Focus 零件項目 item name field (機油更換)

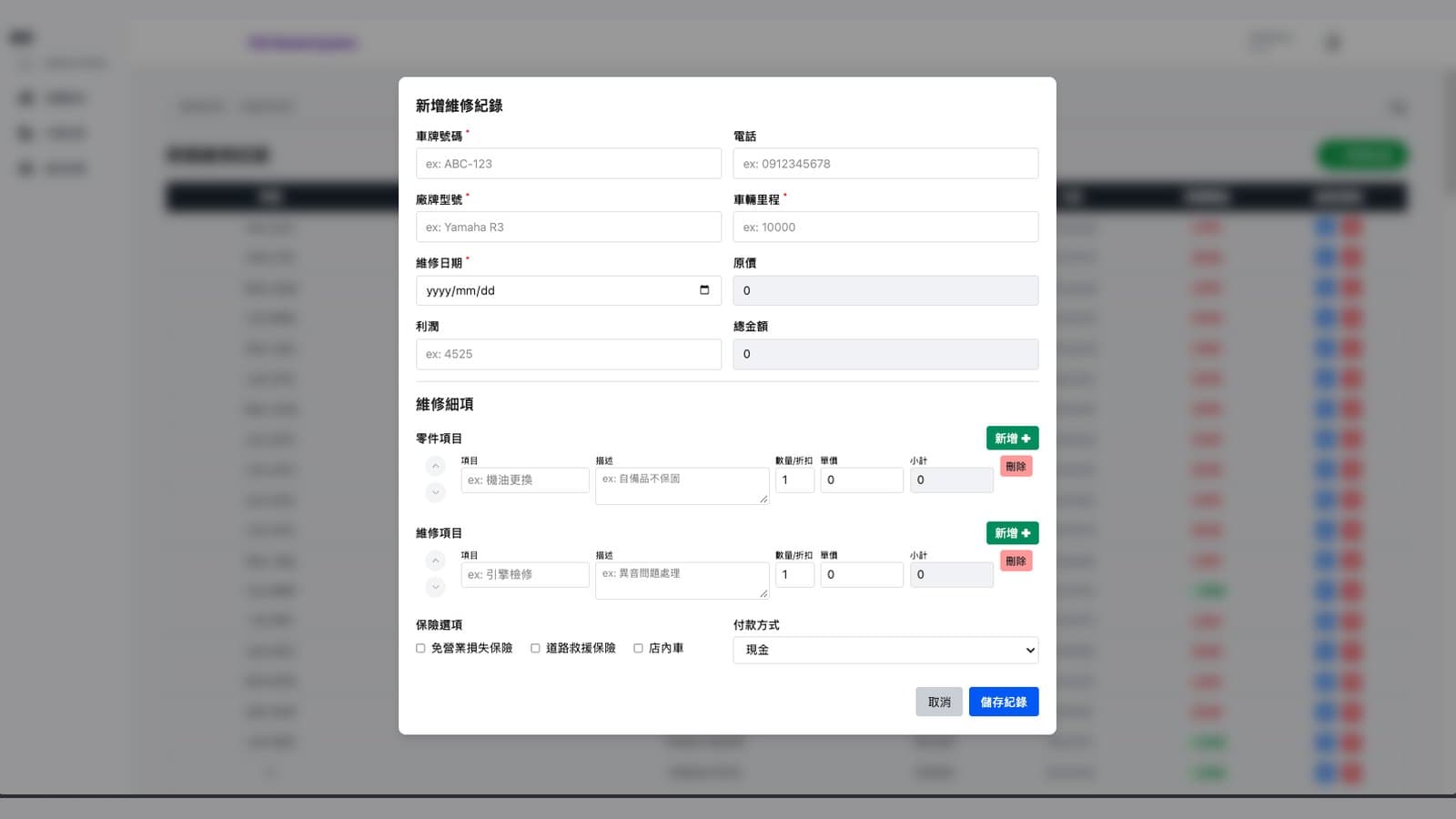525,480
